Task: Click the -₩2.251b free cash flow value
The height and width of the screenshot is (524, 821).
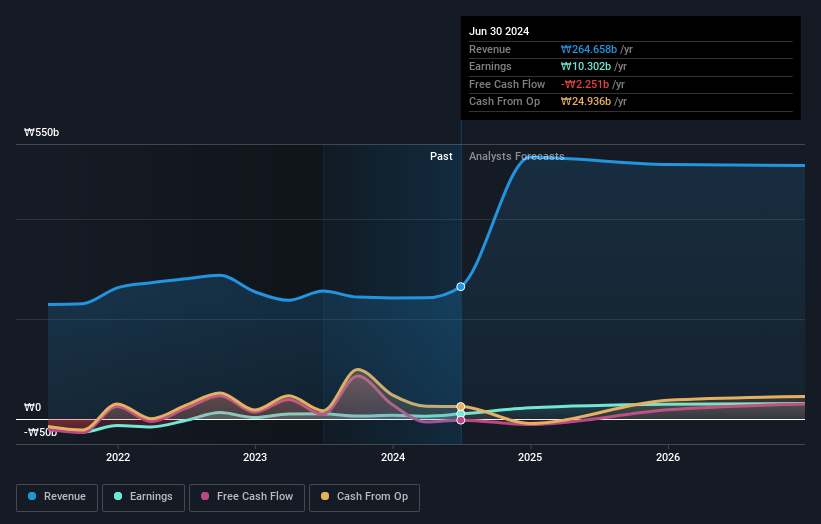Action: [585, 84]
